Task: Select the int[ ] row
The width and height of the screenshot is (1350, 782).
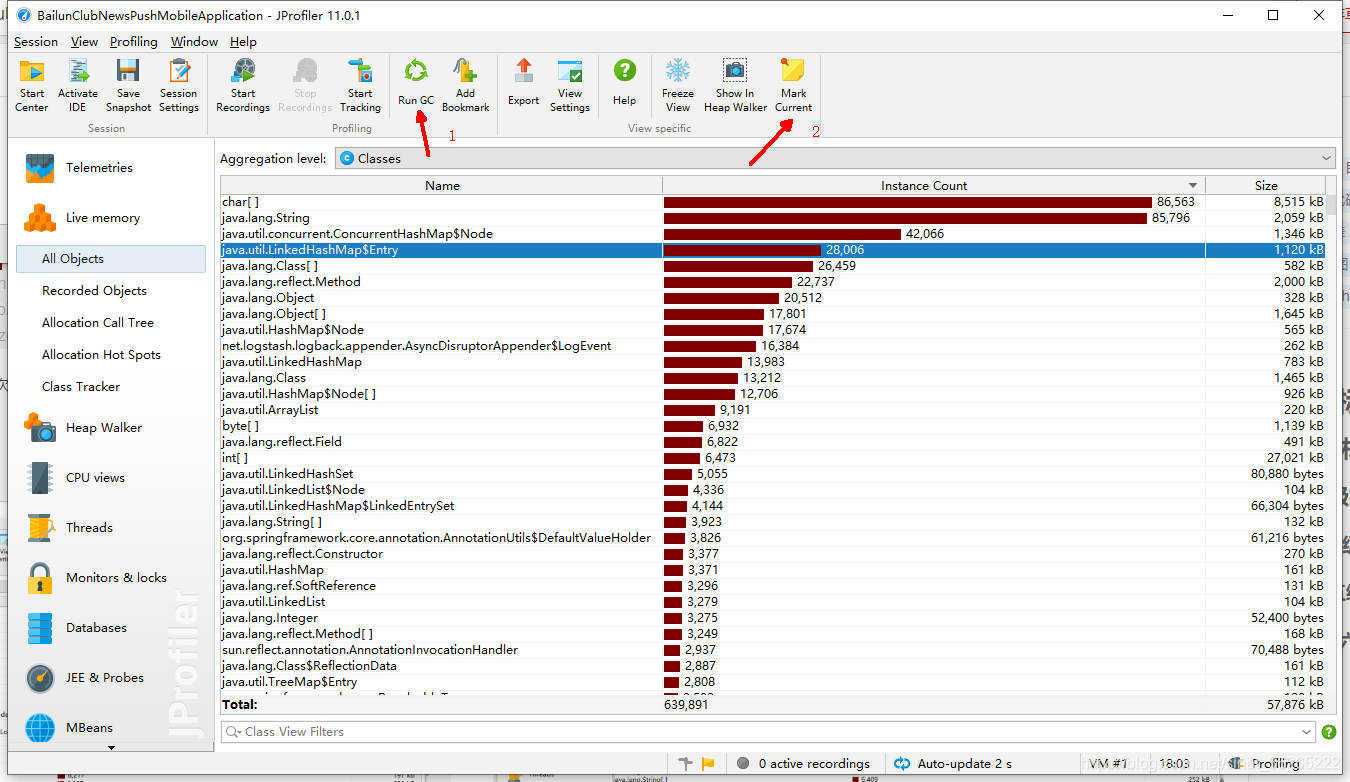Action: (773, 458)
